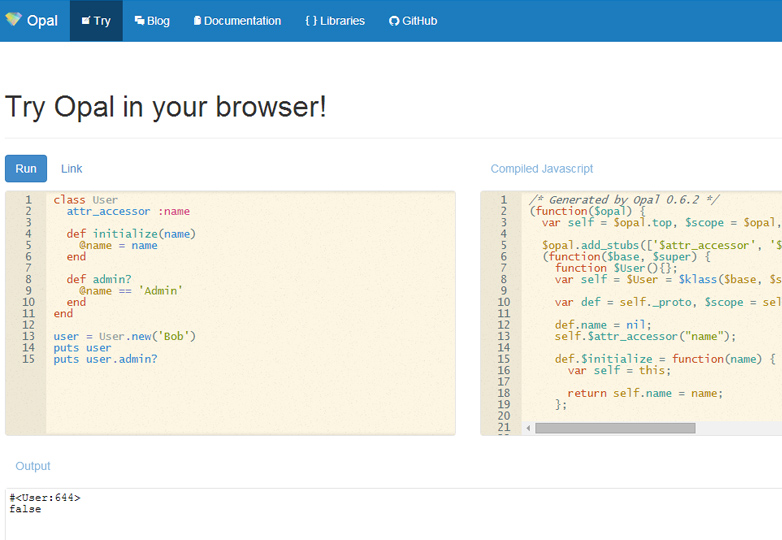Run the Ruby code
782x540 pixels.
[x=26, y=169]
